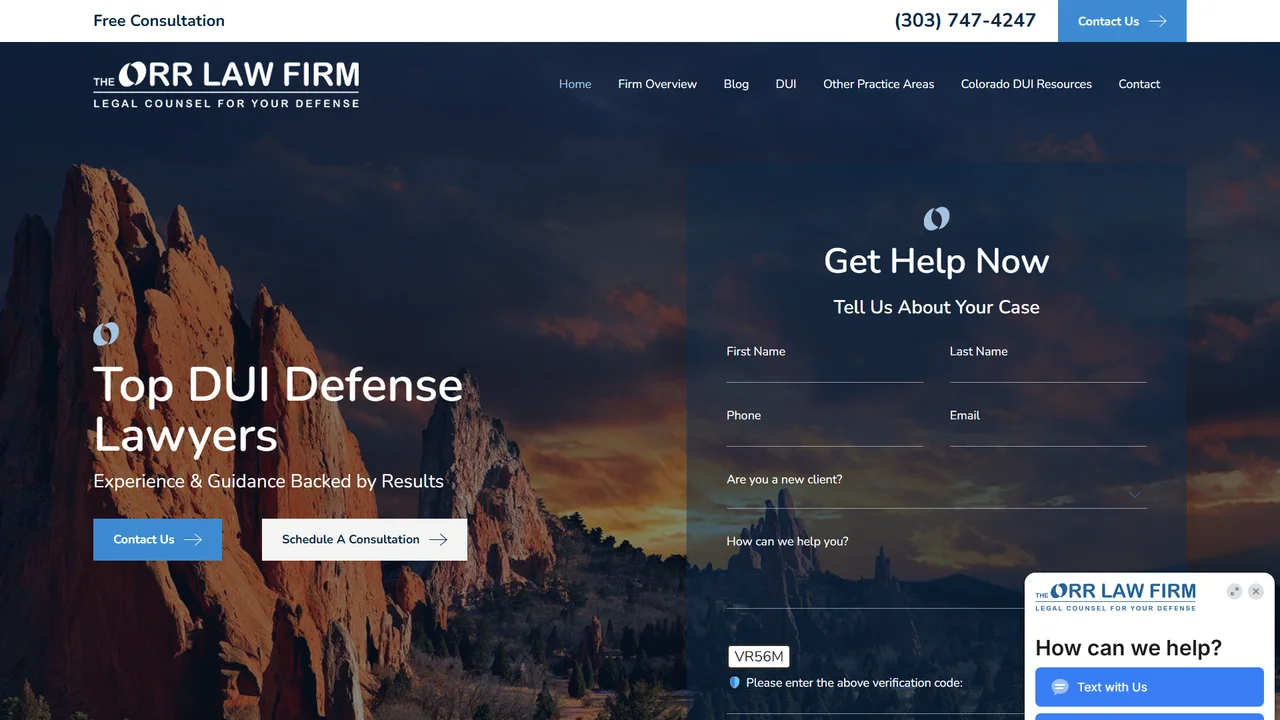Open Other Practice Areas menu
1280x720 pixels.
pyautogui.click(x=878, y=84)
